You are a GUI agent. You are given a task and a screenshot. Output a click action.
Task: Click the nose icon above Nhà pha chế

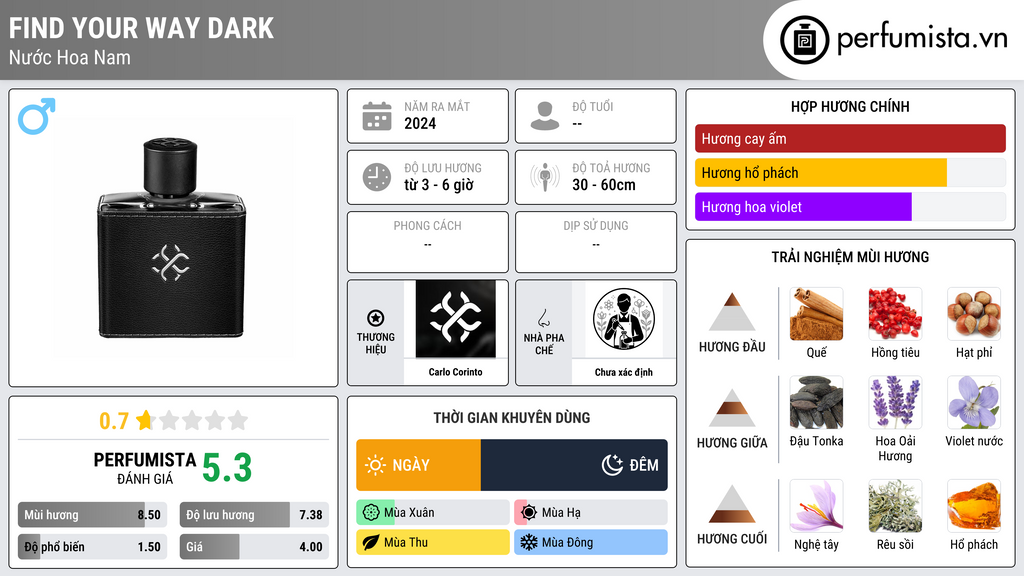click(x=543, y=318)
